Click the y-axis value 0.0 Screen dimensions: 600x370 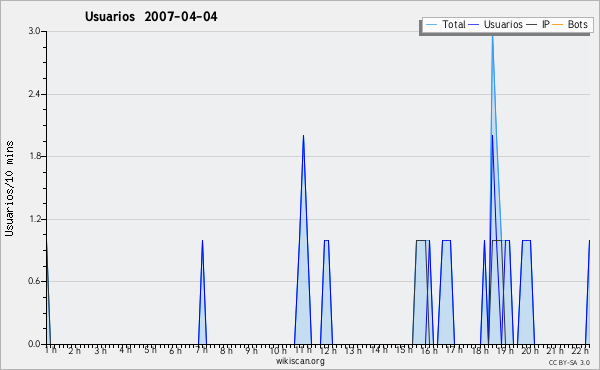[x=34, y=344]
